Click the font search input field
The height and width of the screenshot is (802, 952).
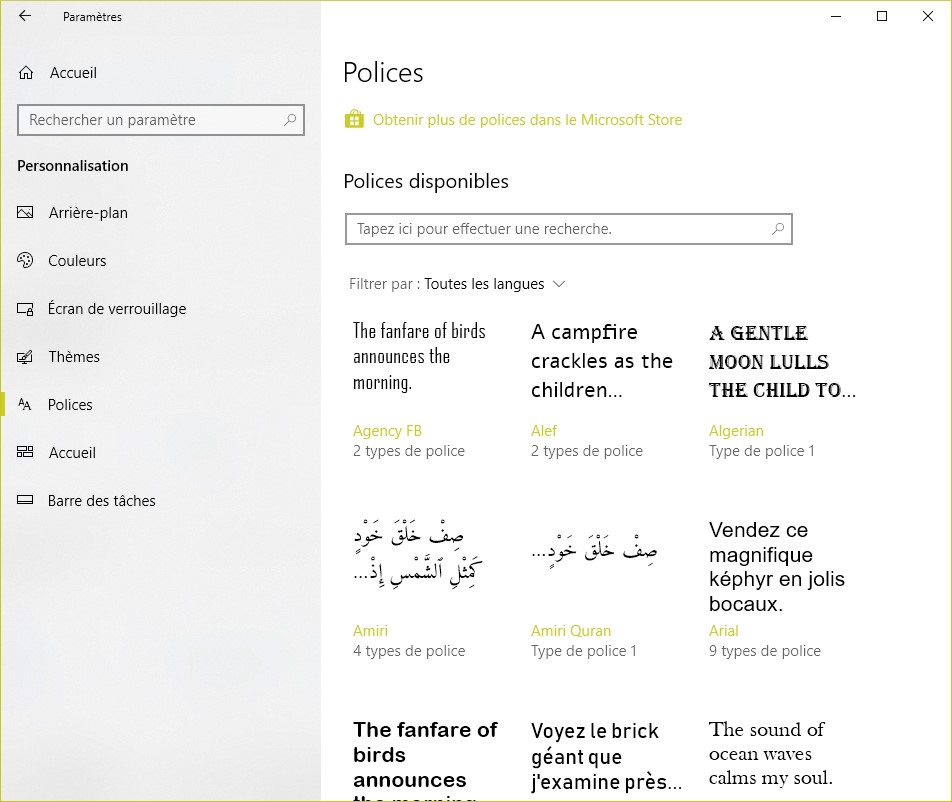[555, 229]
